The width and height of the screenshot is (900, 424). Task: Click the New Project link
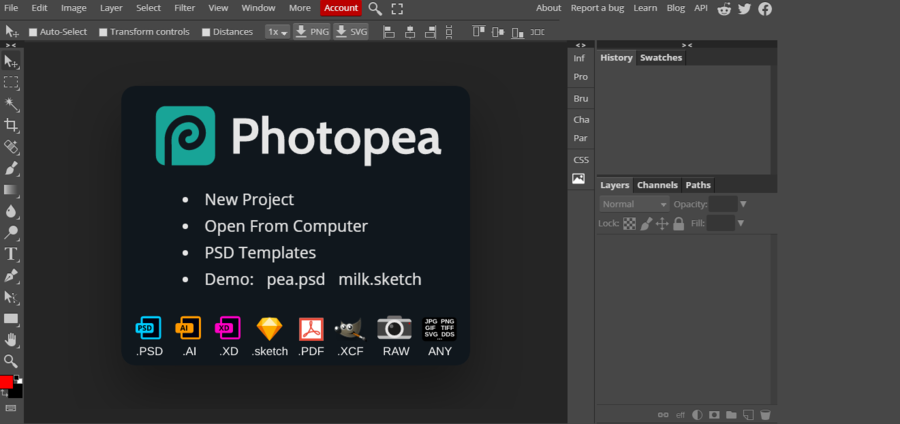pos(249,199)
